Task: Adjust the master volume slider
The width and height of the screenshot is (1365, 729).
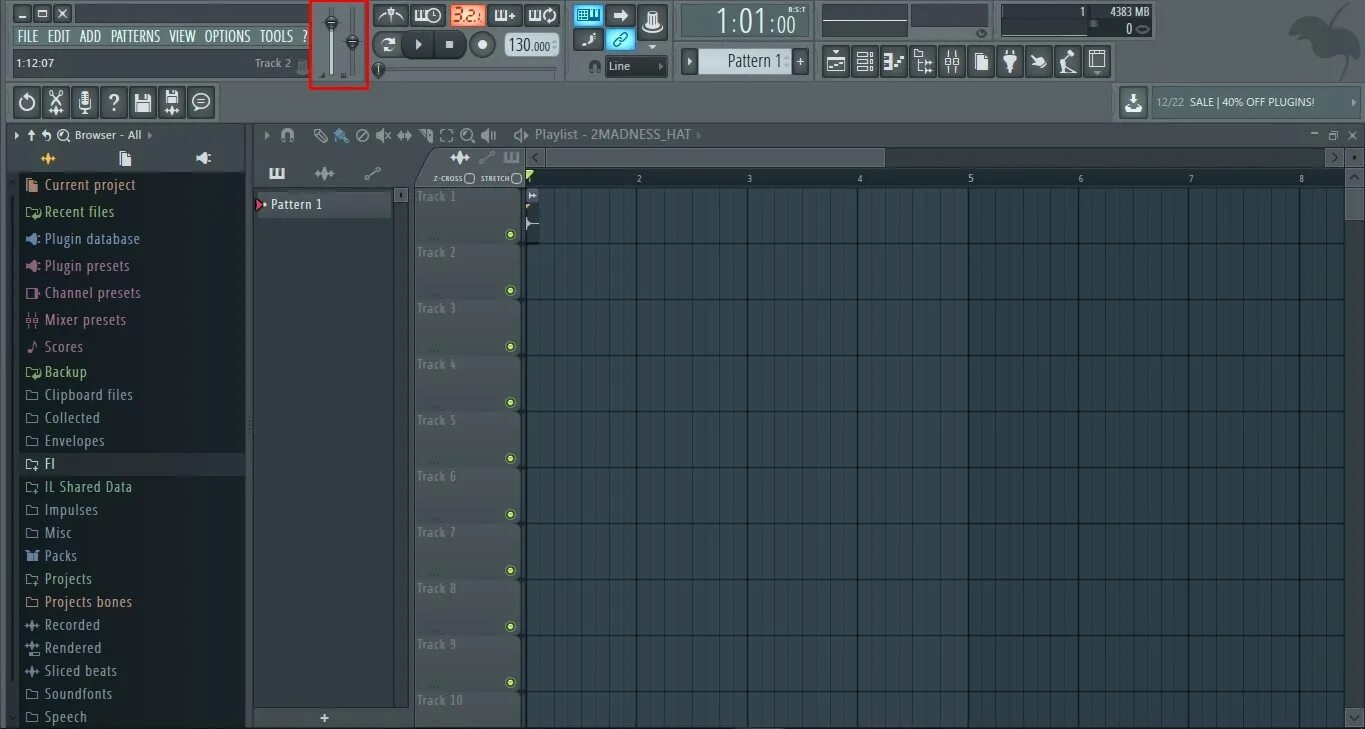Action: [332, 41]
